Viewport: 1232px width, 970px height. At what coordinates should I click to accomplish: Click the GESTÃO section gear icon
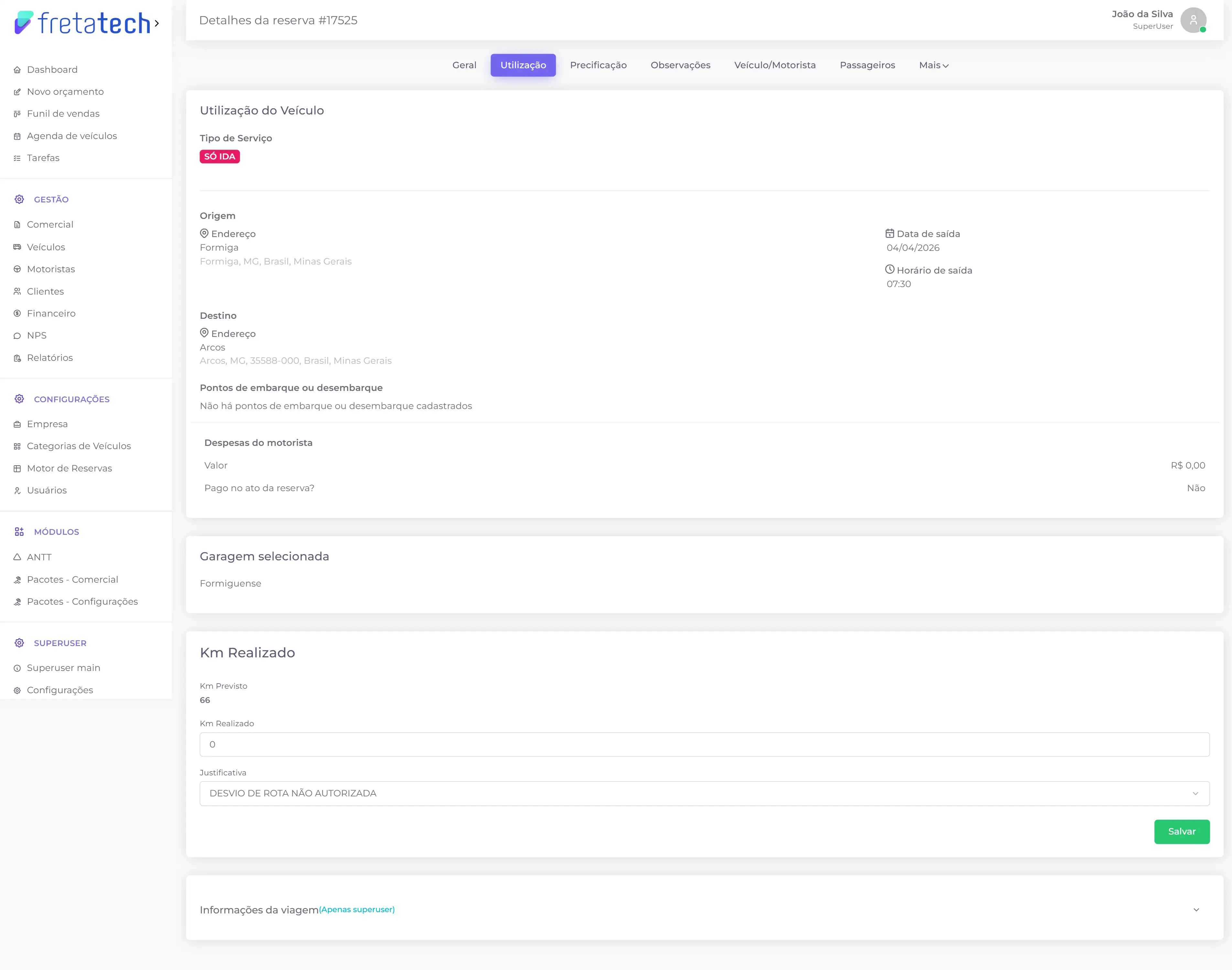pyautogui.click(x=19, y=199)
